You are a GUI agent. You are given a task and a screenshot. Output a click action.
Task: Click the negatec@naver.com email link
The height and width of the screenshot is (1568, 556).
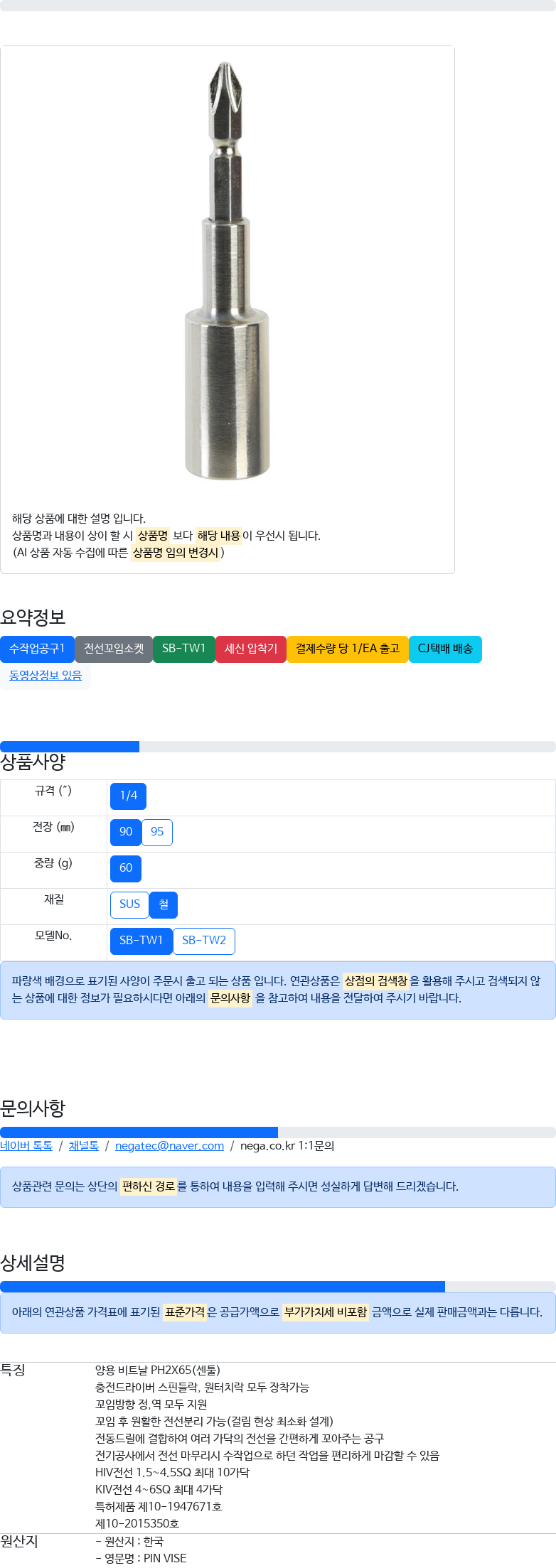pos(169,1146)
